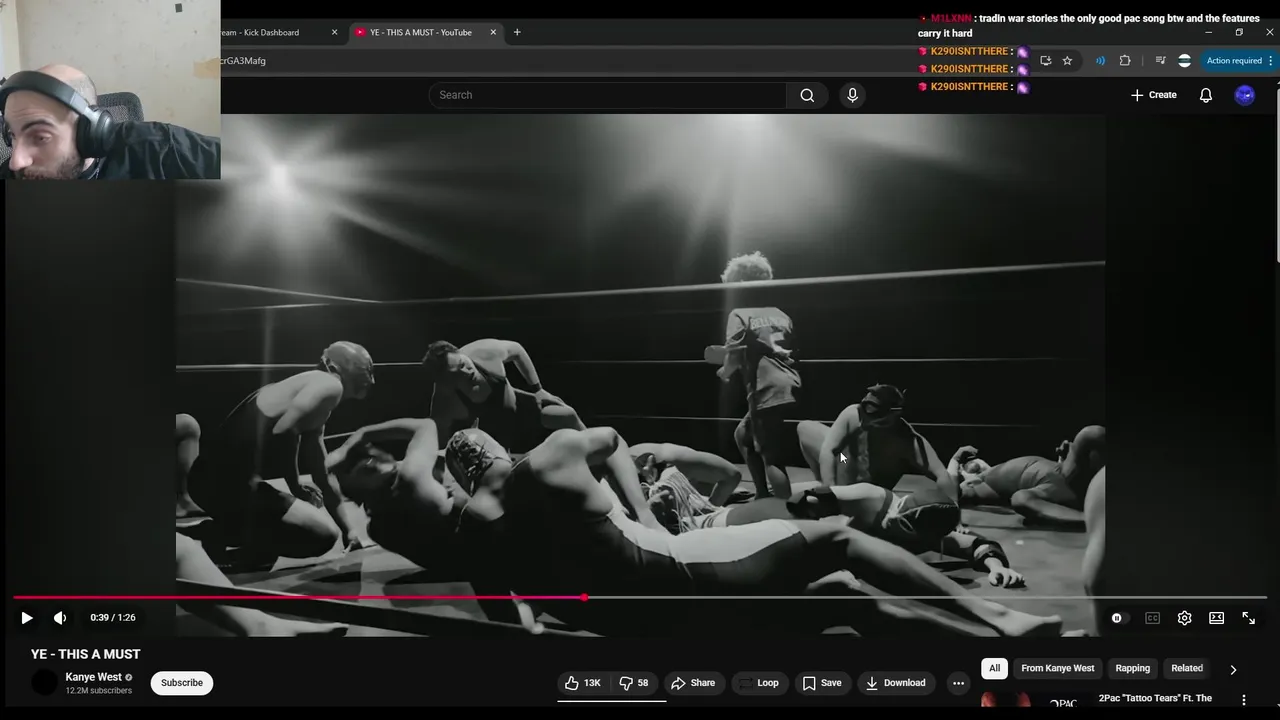
Task: Click the Action required menu button
Action: point(1238,61)
